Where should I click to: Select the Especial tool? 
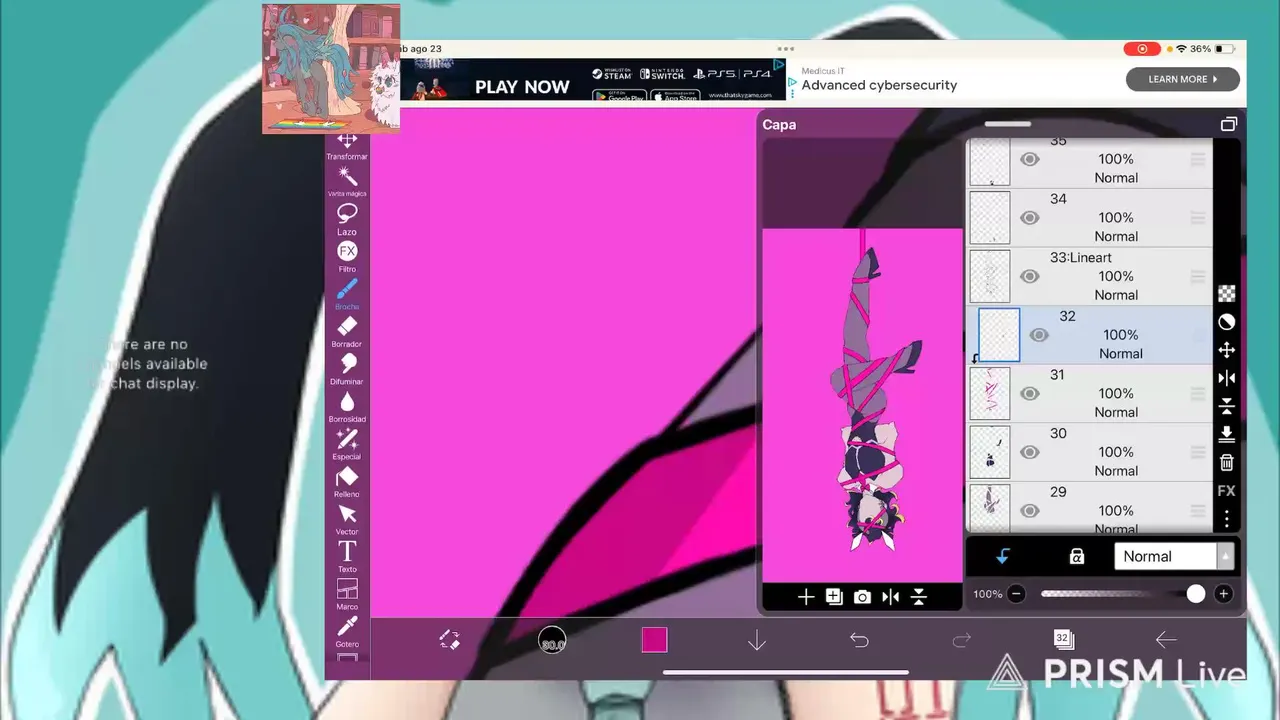pos(347,444)
